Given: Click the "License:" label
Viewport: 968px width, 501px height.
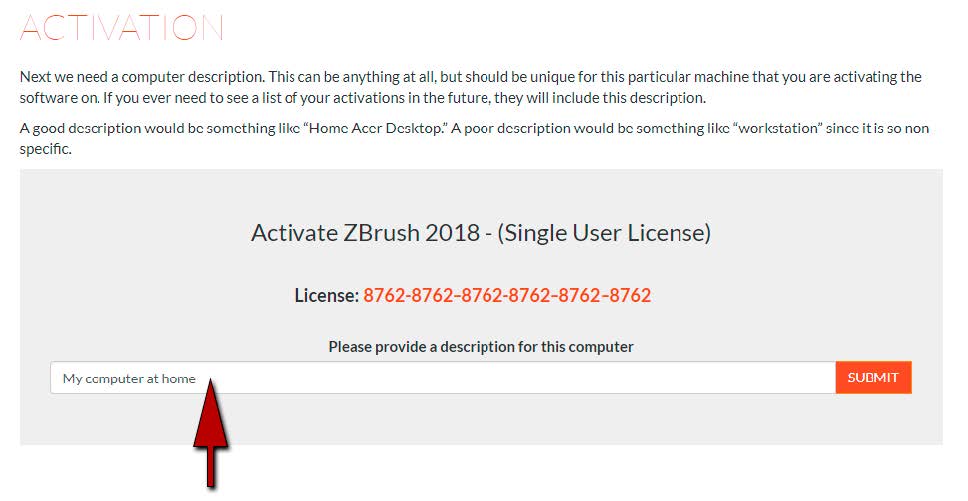Looking at the screenshot, I should coord(327,295).
